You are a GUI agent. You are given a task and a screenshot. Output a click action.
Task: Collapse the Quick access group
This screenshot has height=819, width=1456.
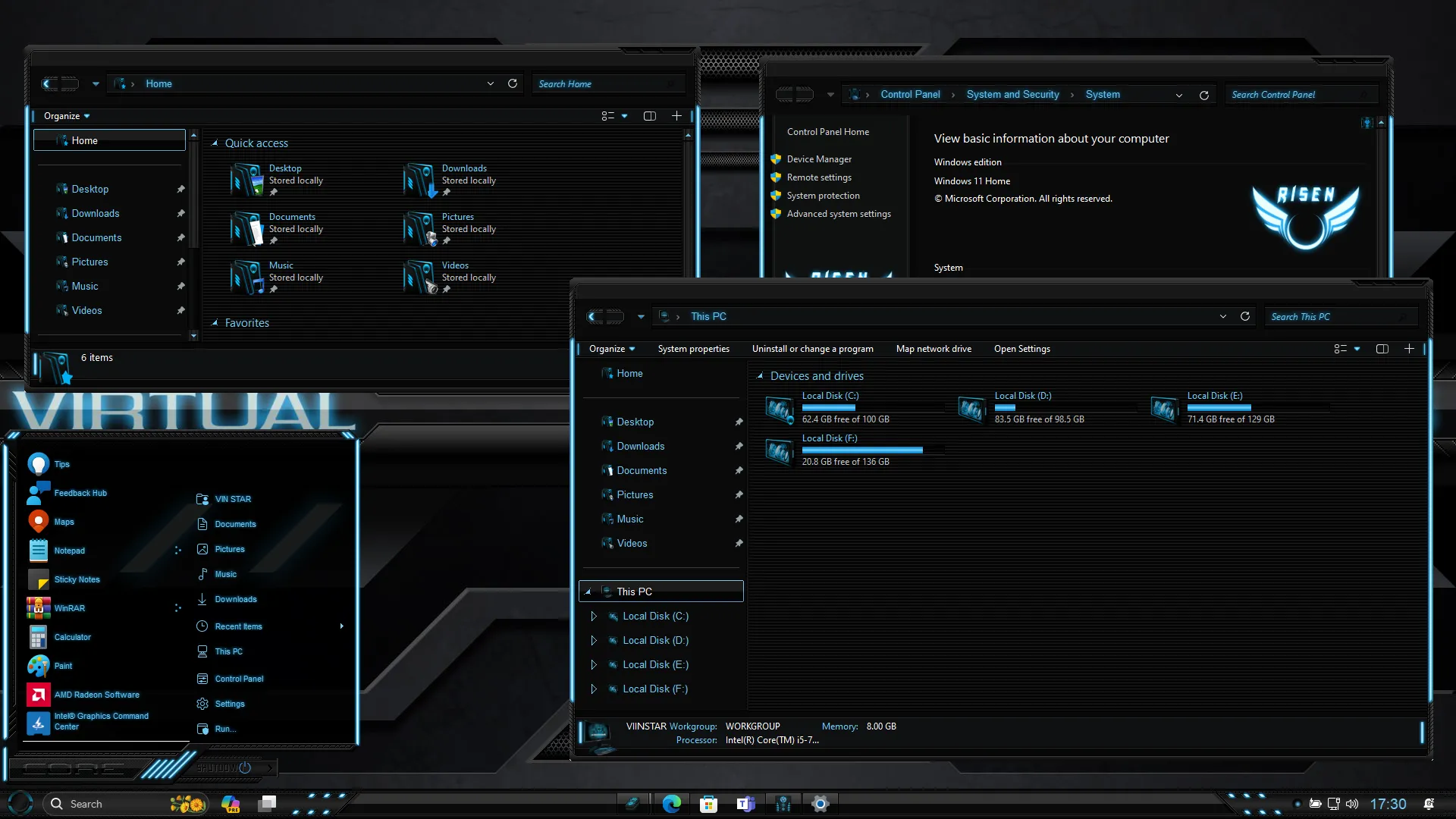pos(215,143)
